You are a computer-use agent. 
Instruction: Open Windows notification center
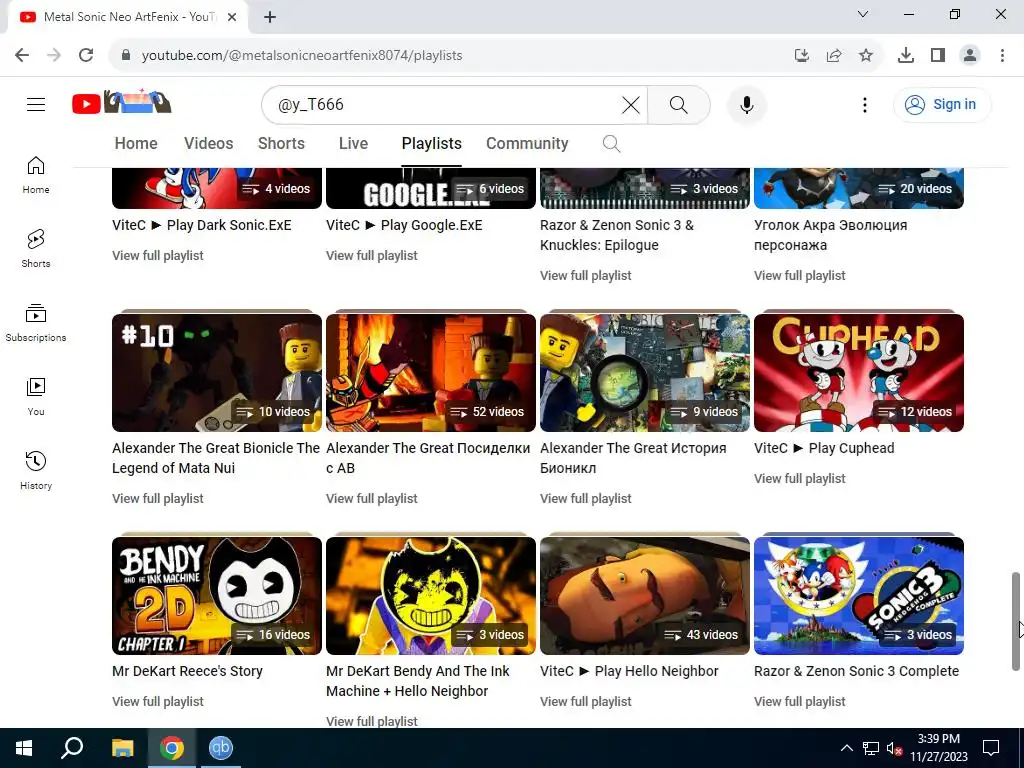click(x=991, y=748)
